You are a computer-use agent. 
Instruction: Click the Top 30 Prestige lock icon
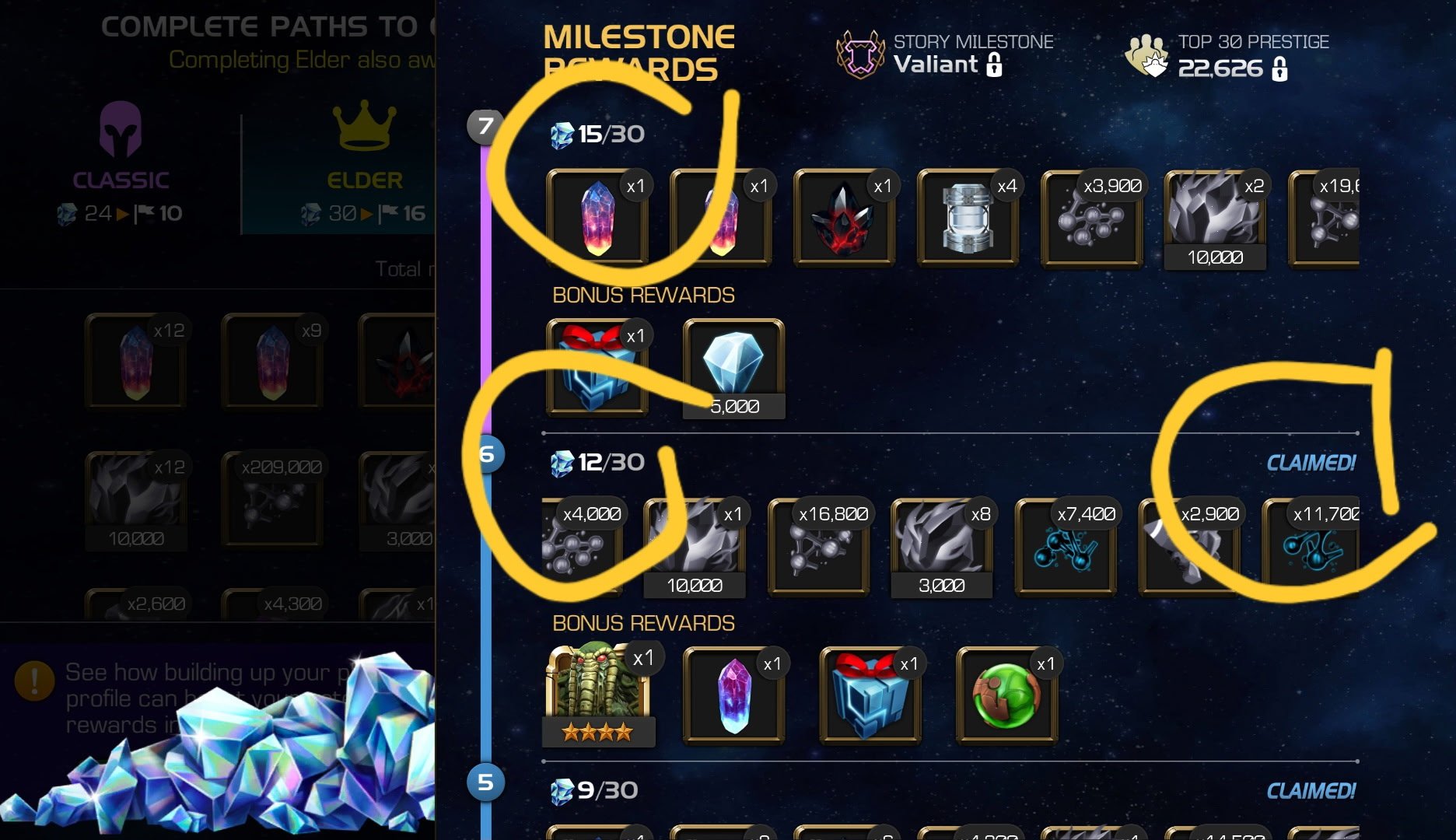(1279, 70)
